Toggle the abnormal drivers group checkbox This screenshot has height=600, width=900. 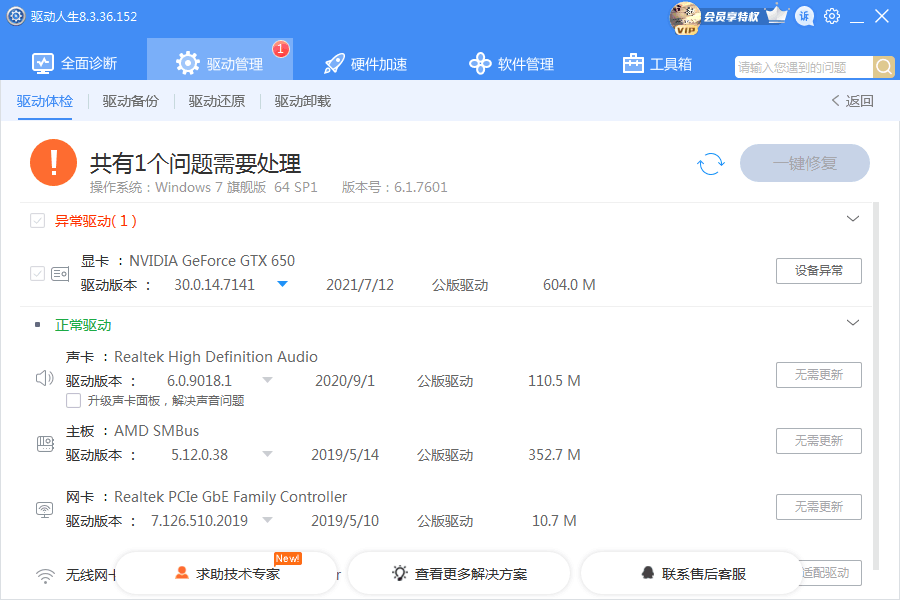pyautogui.click(x=38, y=221)
